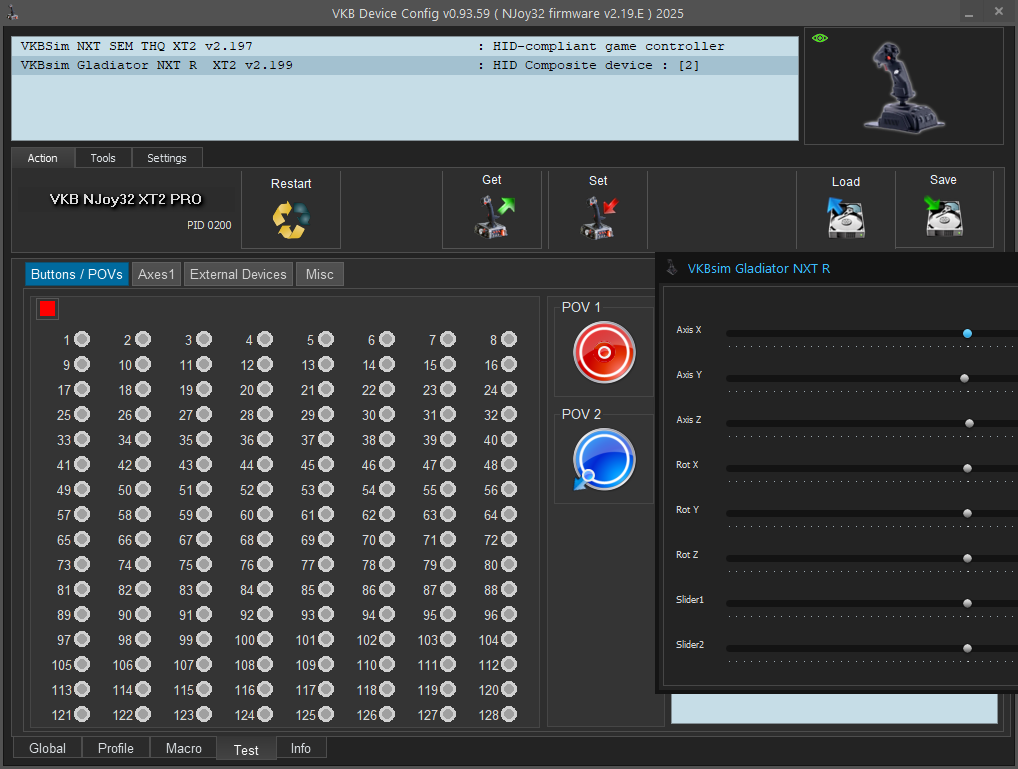Click the light blue log text field

[834, 709]
